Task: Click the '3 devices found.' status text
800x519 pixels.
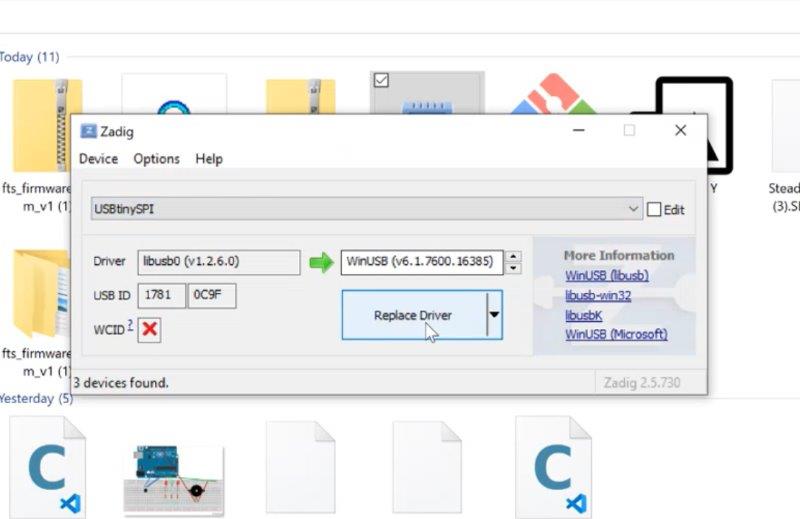Action: 121,383
